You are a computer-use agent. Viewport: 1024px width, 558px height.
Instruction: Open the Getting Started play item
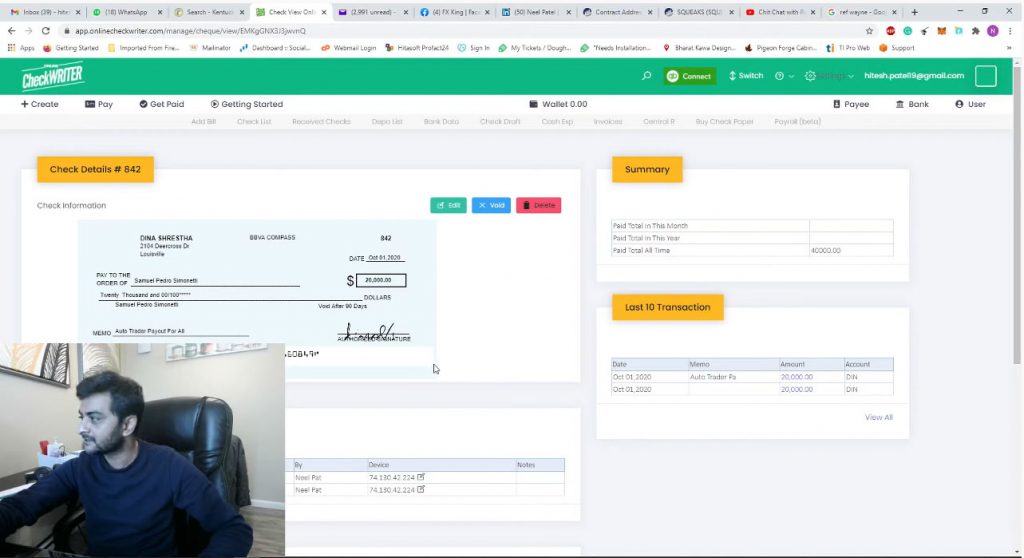(247, 104)
